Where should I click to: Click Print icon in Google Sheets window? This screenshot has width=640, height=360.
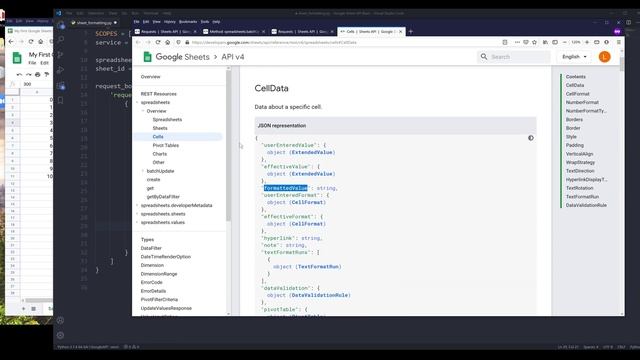point(38,74)
